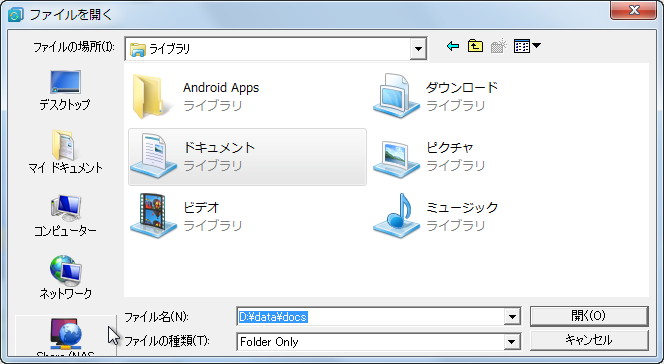
Task: Click the ファイル名 text field
Action: point(371,317)
